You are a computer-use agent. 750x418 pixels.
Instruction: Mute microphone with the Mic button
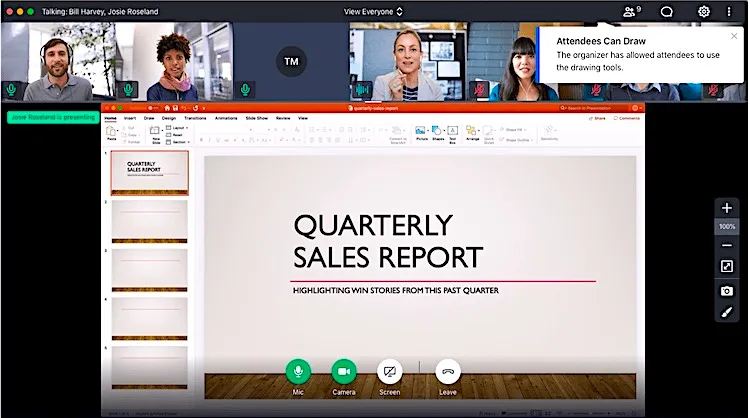point(297,372)
